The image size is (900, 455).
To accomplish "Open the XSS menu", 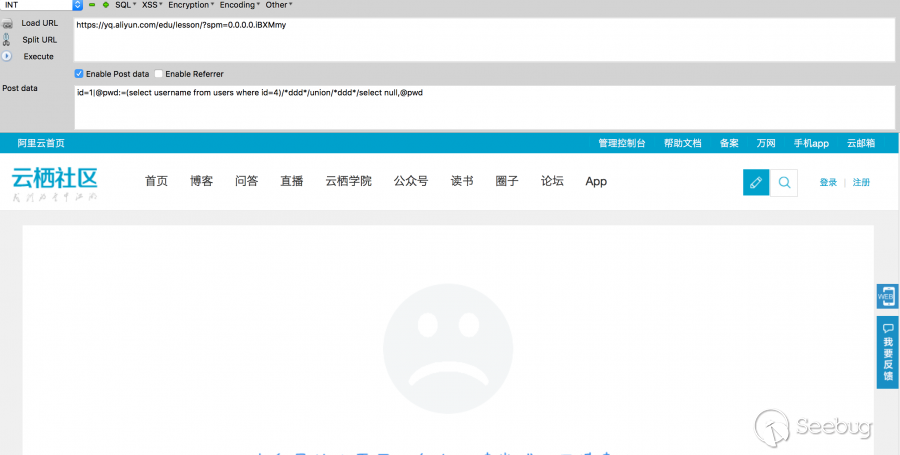I will [152, 5].
